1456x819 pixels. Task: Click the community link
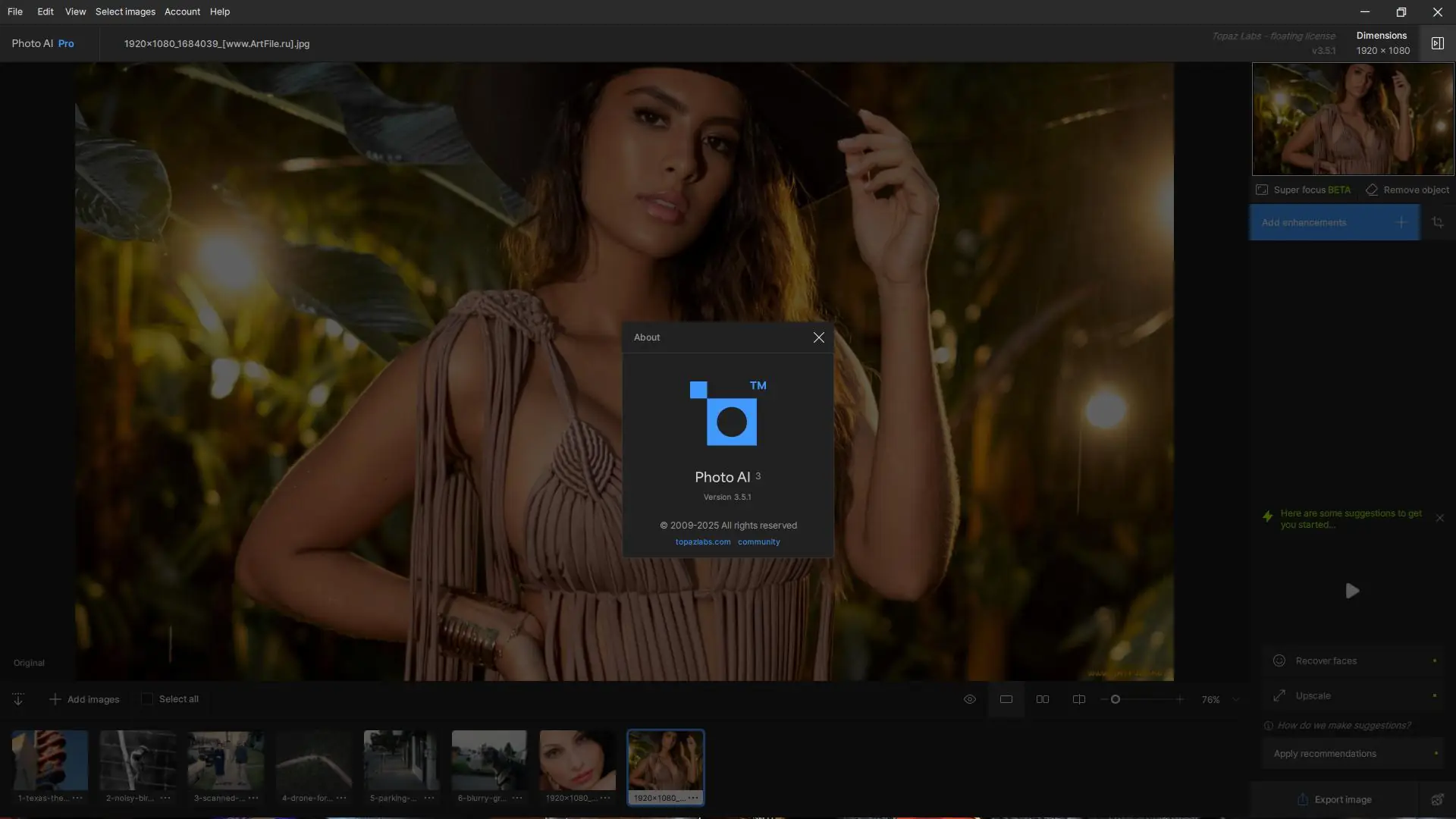click(x=758, y=542)
